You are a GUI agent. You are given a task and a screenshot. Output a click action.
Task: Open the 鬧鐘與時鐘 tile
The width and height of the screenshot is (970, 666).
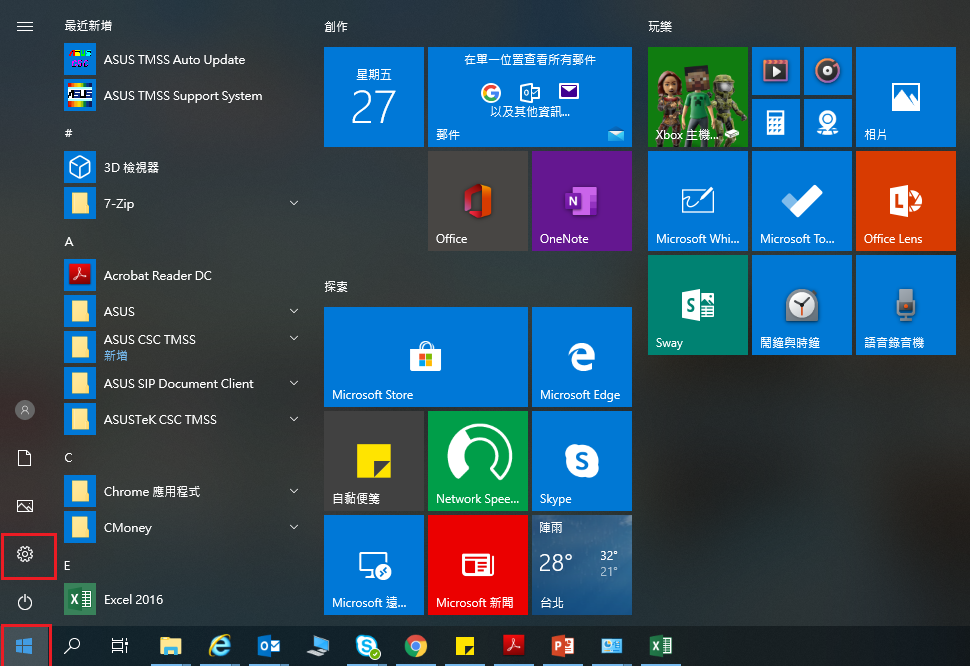pos(802,305)
